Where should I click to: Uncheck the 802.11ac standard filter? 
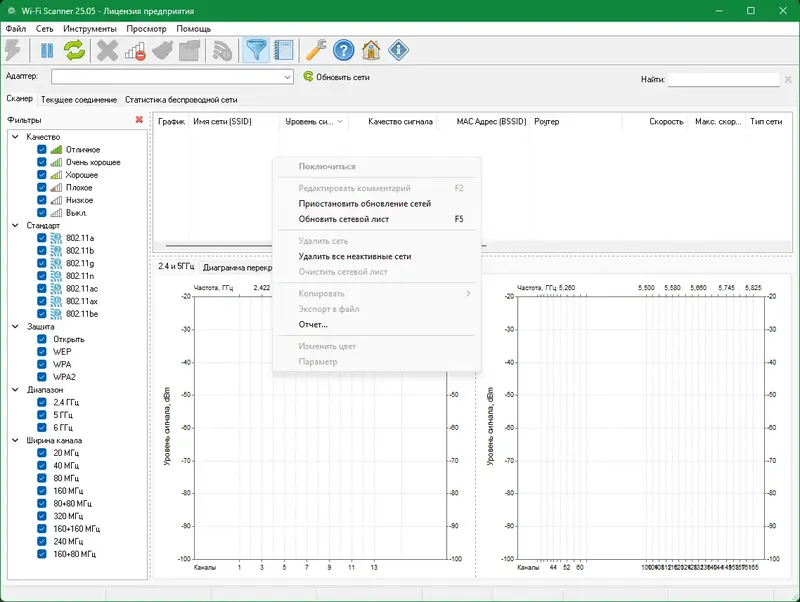pos(42,288)
